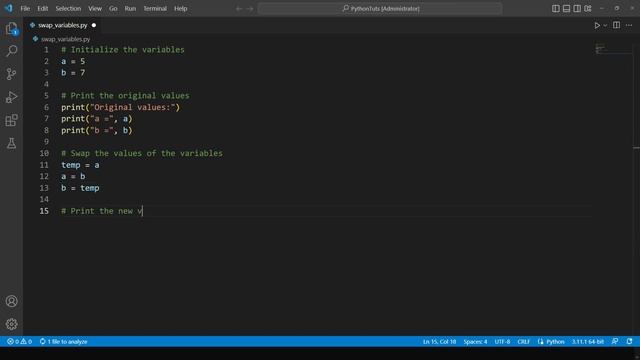Open the Explorer view in activity bar

click(x=11, y=28)
